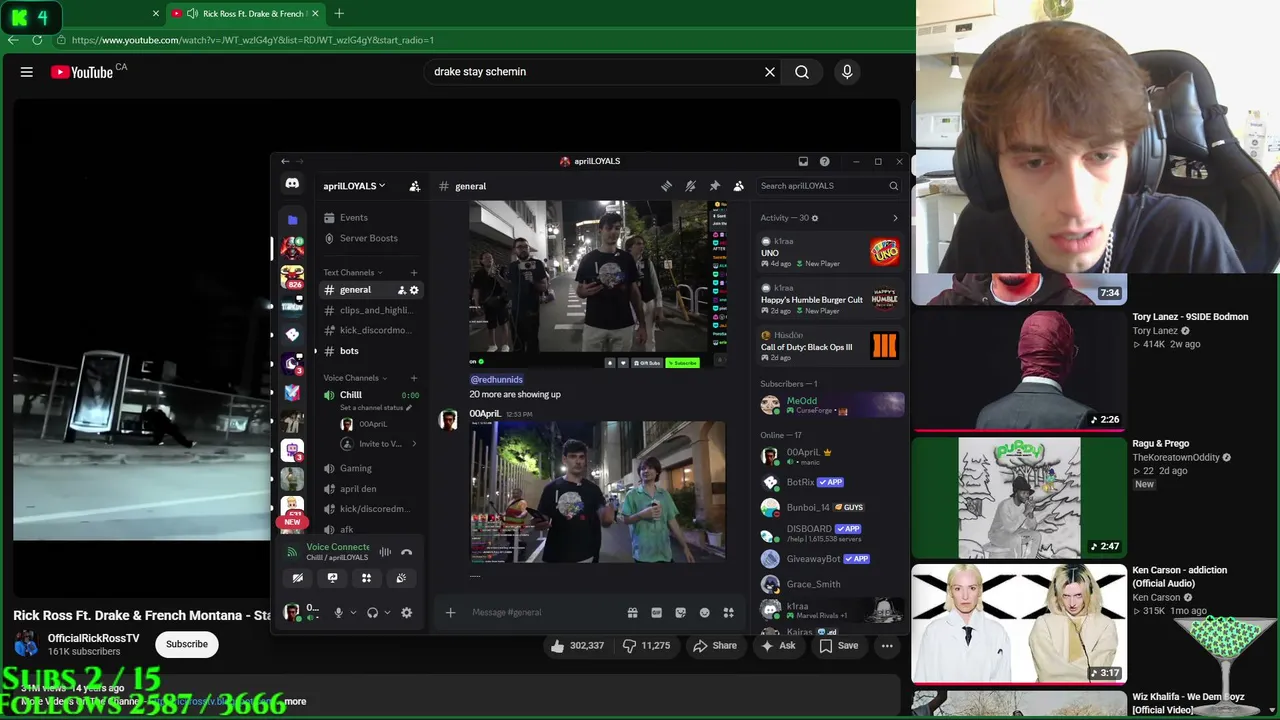Open the sticker picker
Screen dimensions: 1280x720
pos(680,612)
